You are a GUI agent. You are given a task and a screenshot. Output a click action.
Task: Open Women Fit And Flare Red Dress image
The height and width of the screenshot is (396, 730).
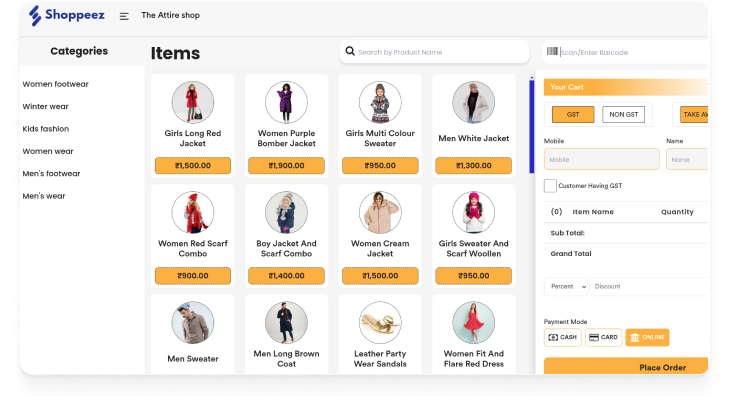[473, 322]
